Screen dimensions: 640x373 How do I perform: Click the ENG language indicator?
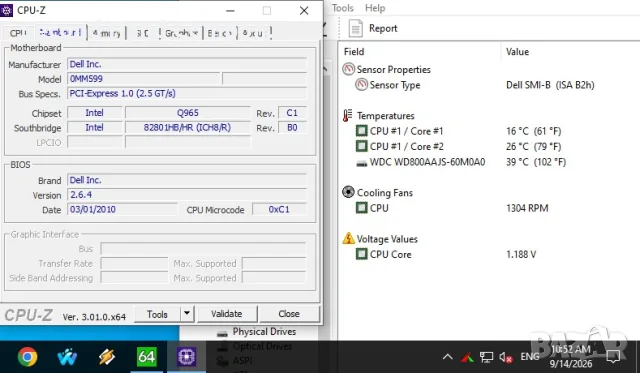point(529,357)
